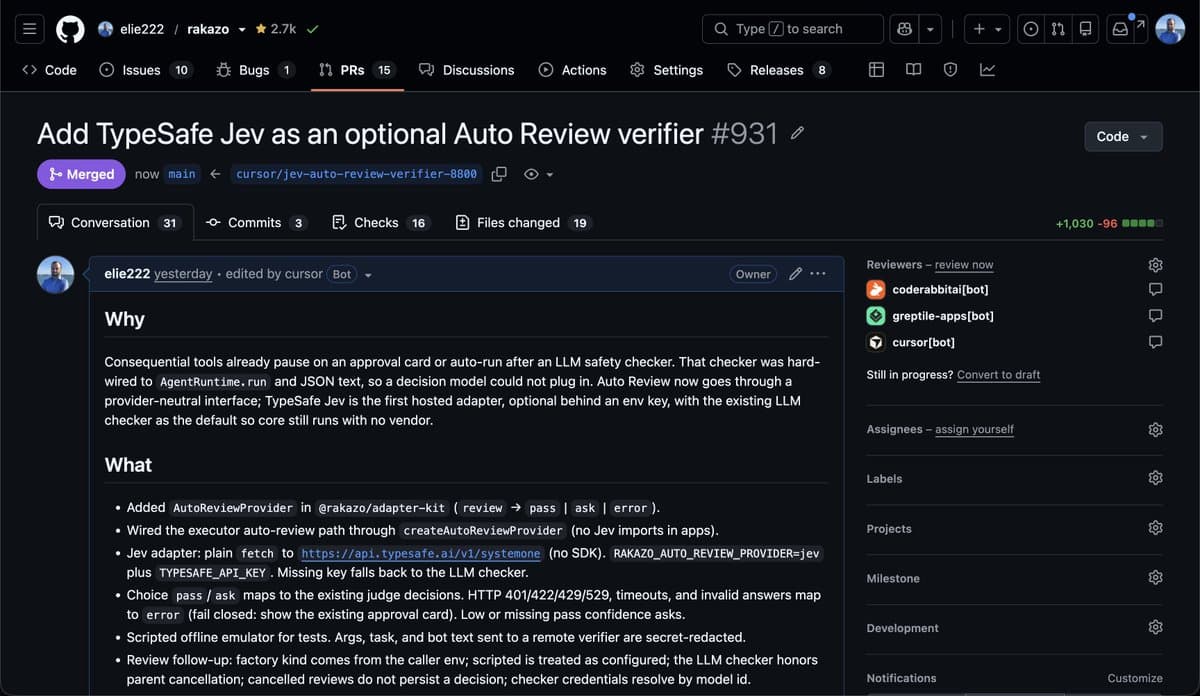
Task: Open the Actions tab
Action: click(572, 70)
